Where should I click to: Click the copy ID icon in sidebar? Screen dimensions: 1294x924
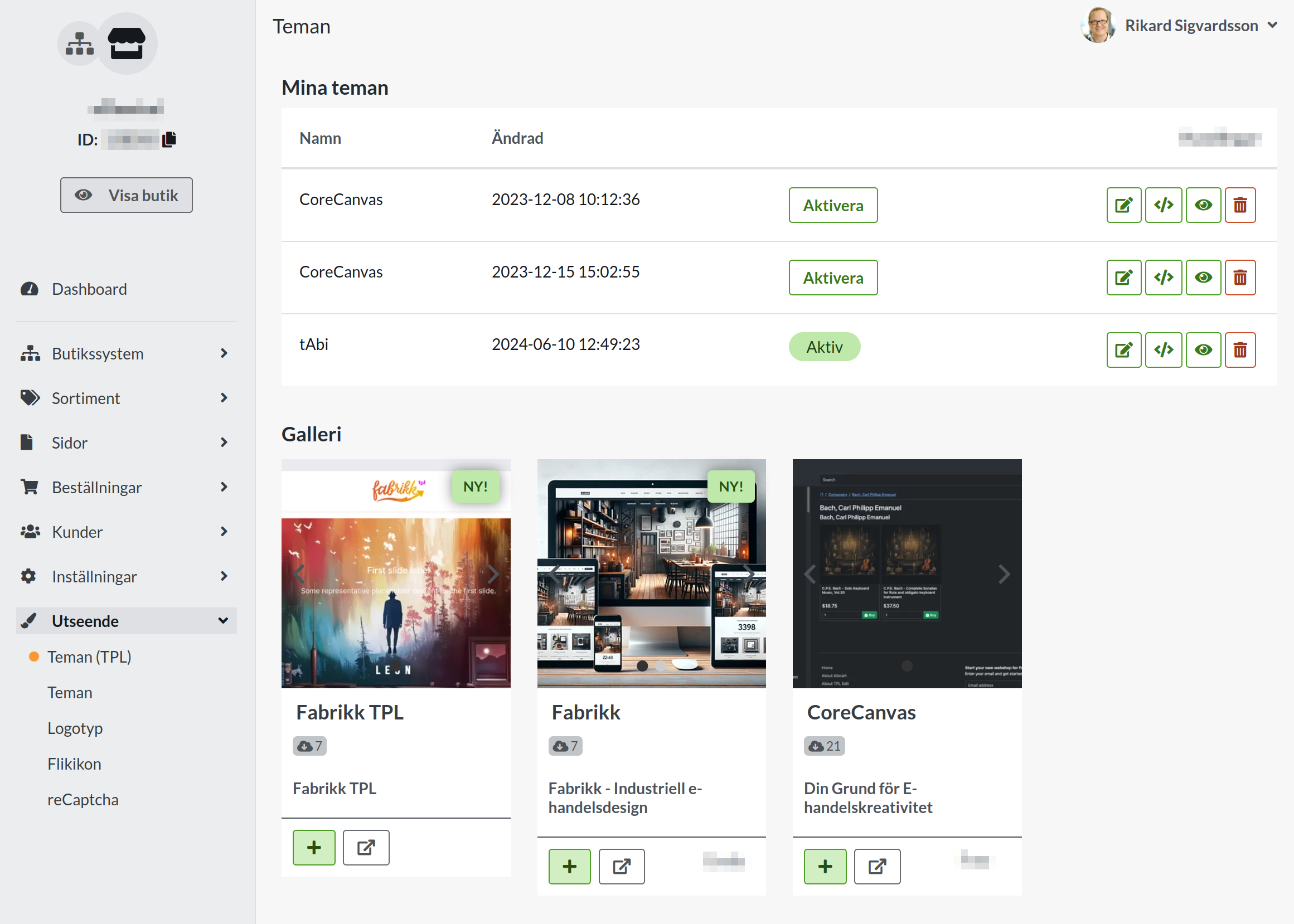click(x=169, y=139)
